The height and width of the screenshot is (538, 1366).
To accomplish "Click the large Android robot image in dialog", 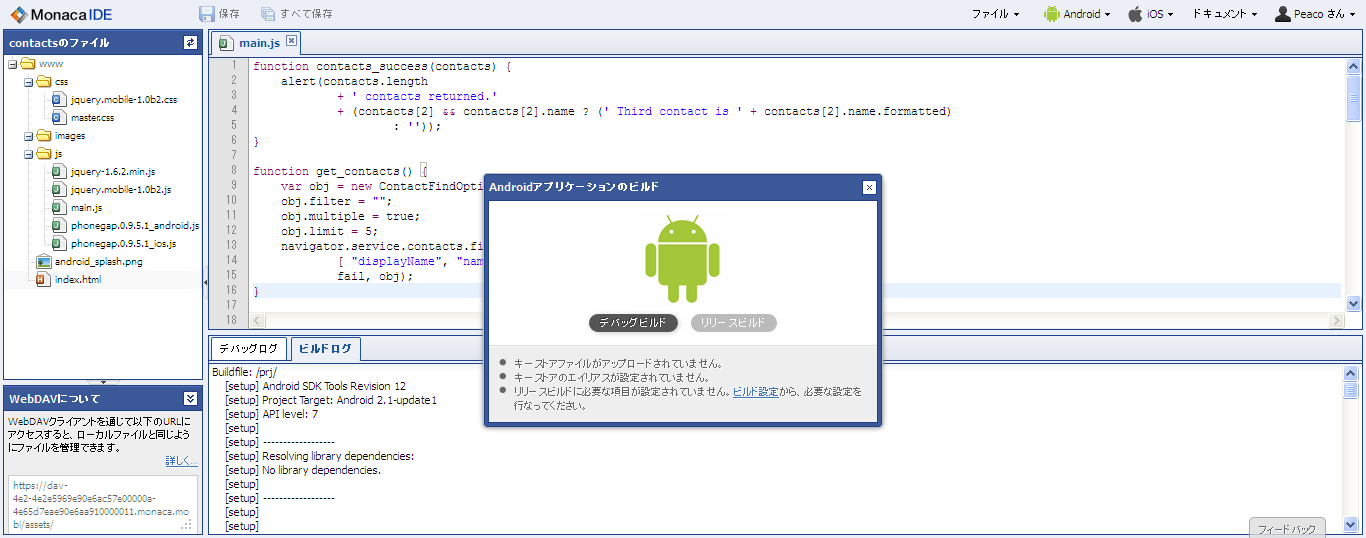I will [681, 259].
